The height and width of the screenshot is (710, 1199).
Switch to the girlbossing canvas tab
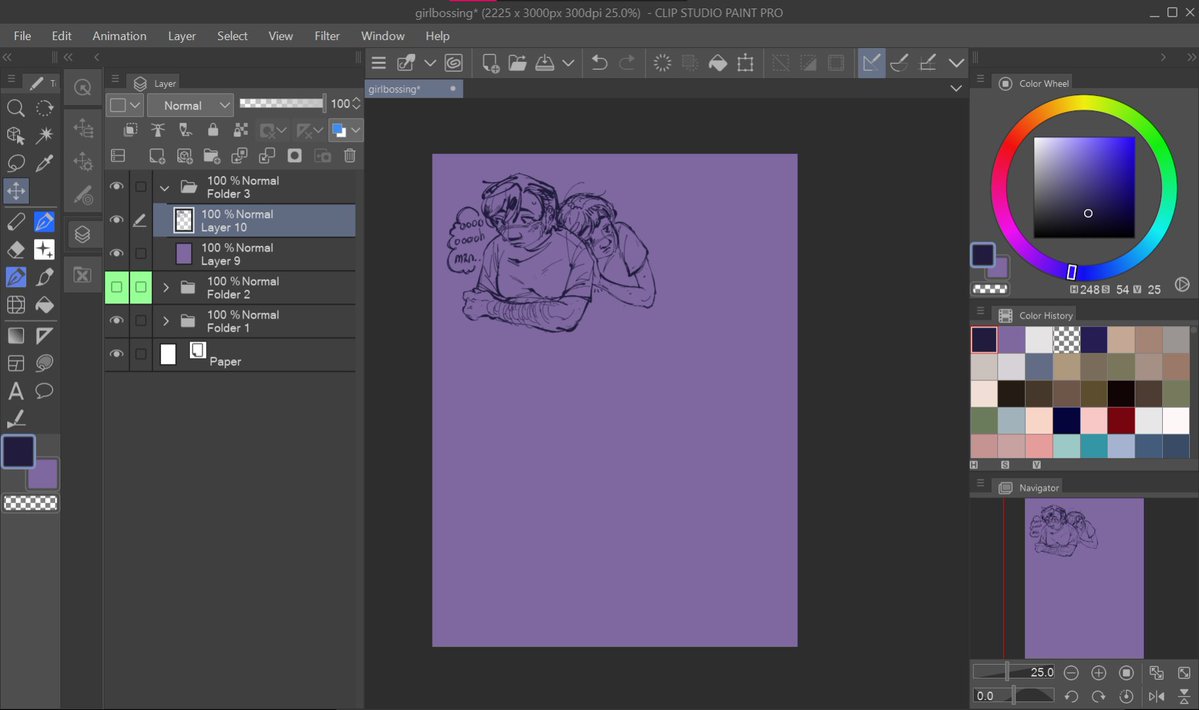[x=413, y=89]
